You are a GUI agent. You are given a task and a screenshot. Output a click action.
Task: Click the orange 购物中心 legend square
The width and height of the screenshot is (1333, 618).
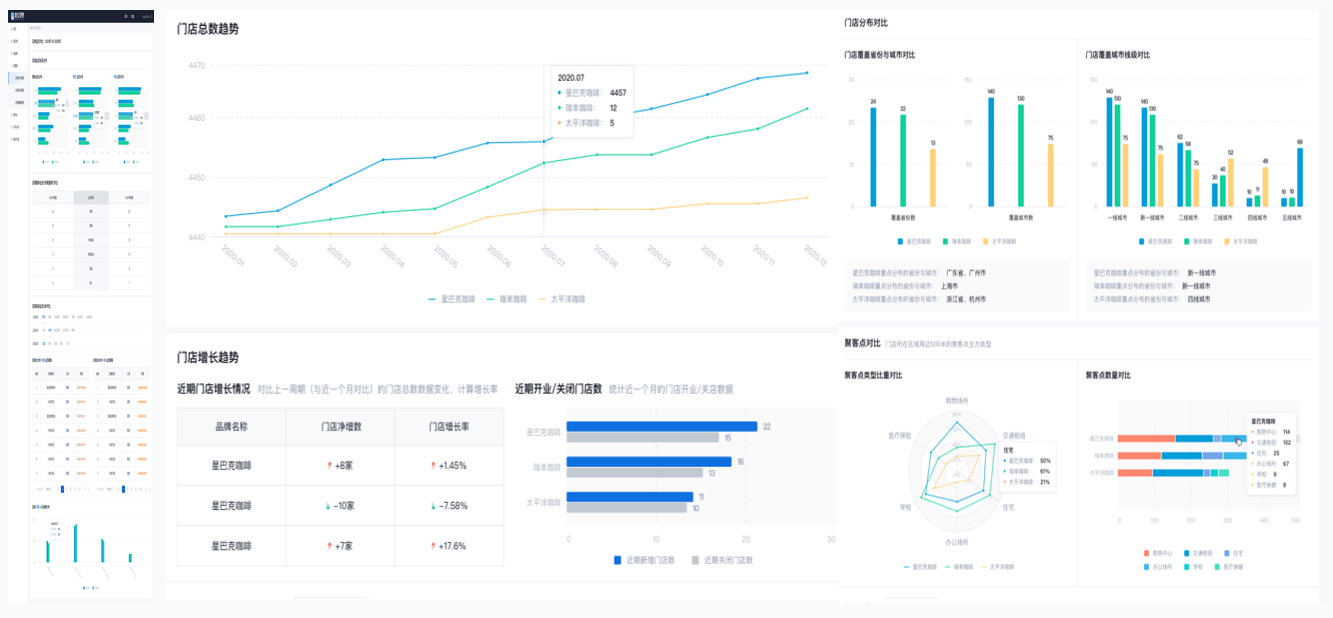point(1146,552)
